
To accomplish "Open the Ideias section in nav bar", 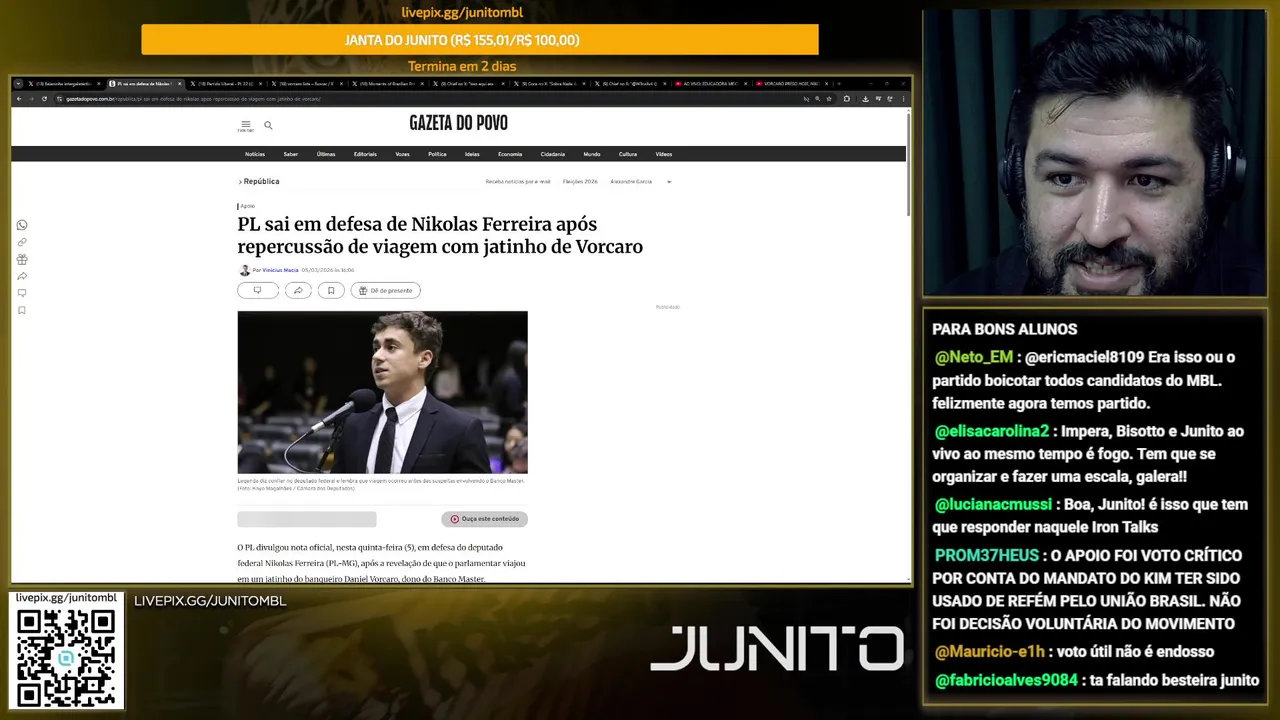I will pyautogui.click(x=472, y=154).
